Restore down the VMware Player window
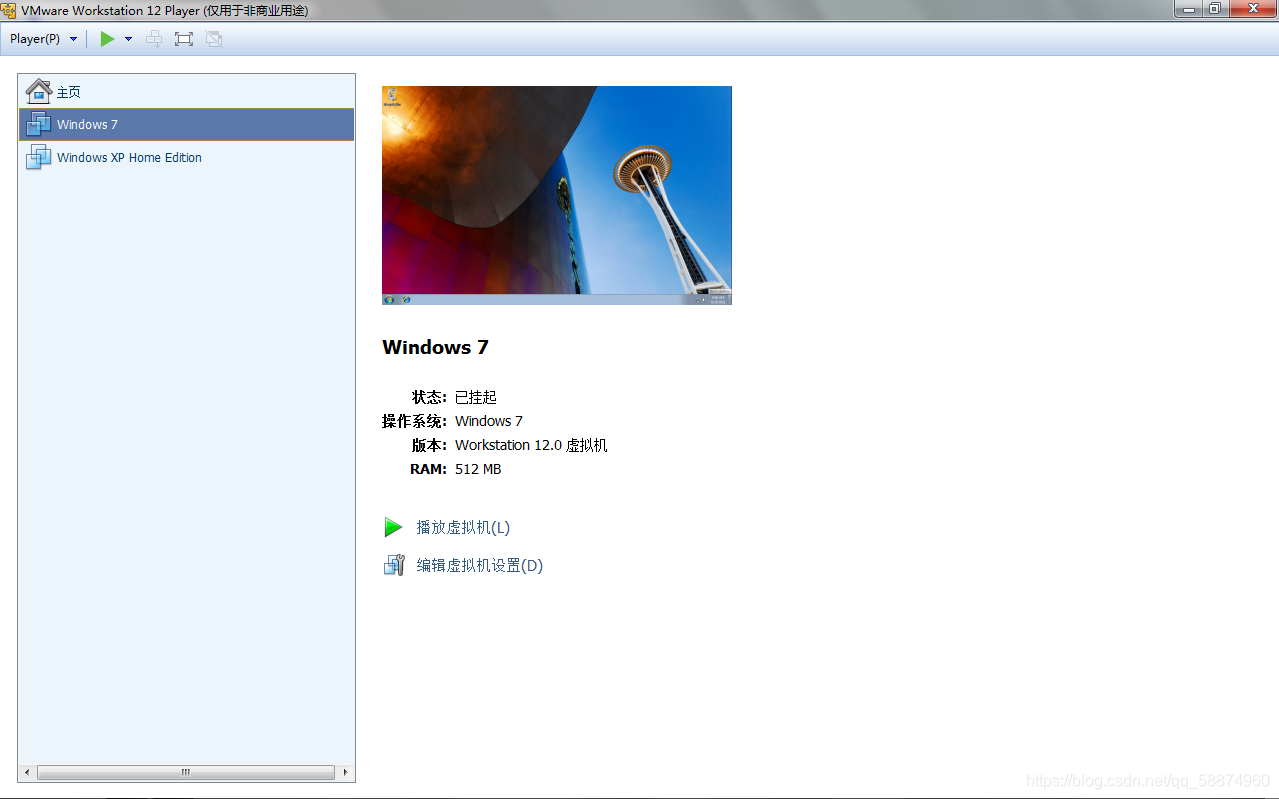The height and width of the screenshot is (799, 1279). click(1214, 9)
